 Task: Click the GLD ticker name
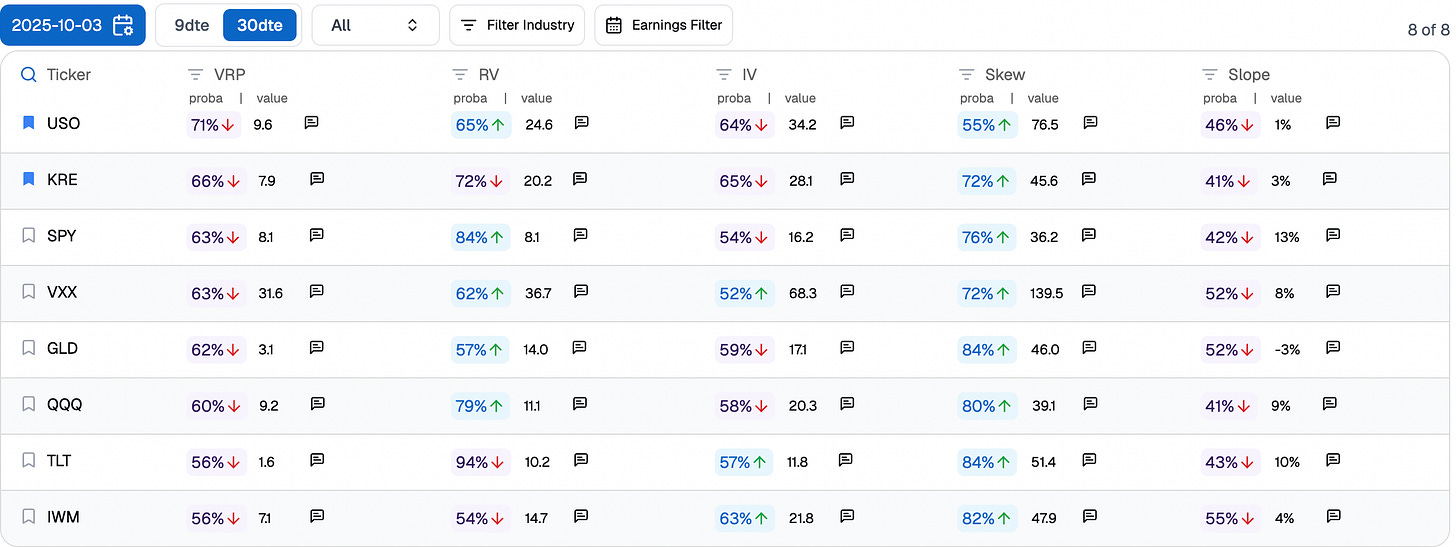coord(62,349)
